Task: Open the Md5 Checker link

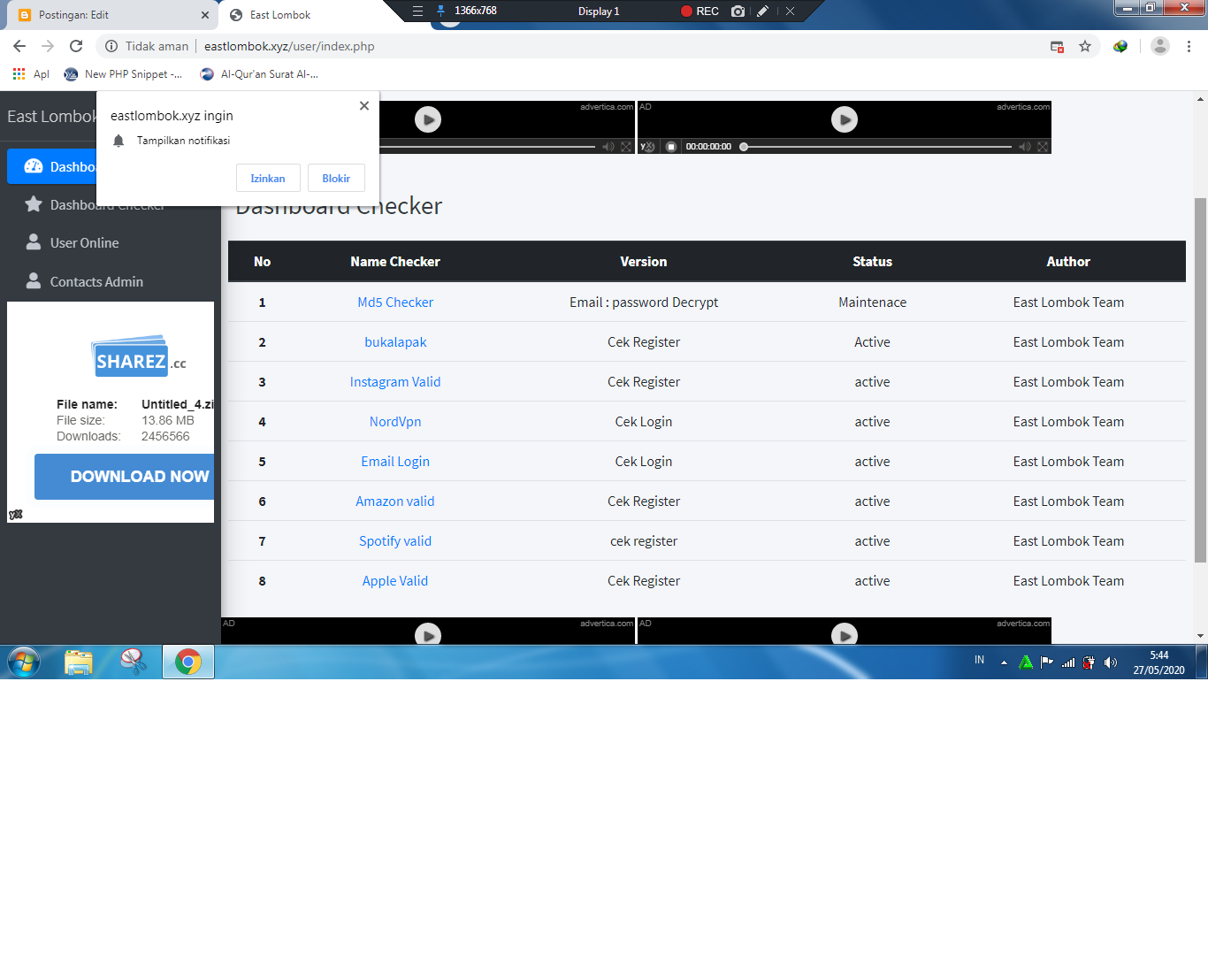Action: [x=395, y=302]
